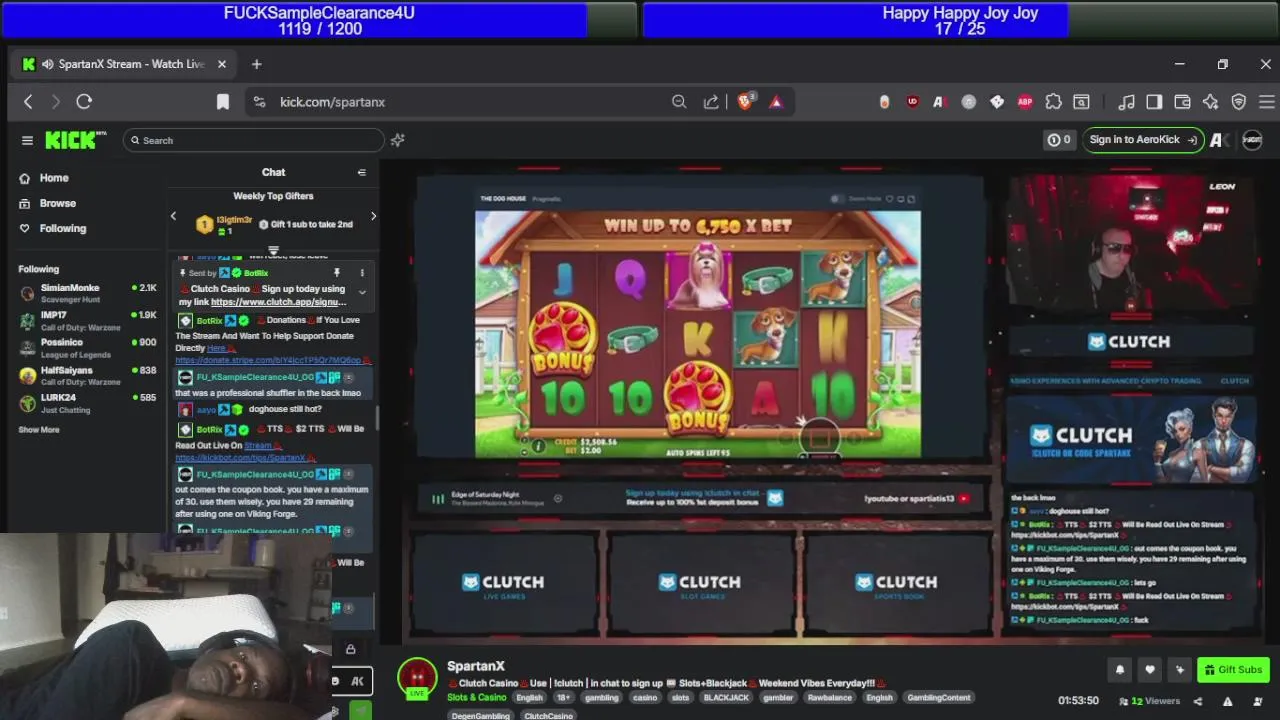
Task: Share the page using the share icon
Action: [x=711, y=101]
